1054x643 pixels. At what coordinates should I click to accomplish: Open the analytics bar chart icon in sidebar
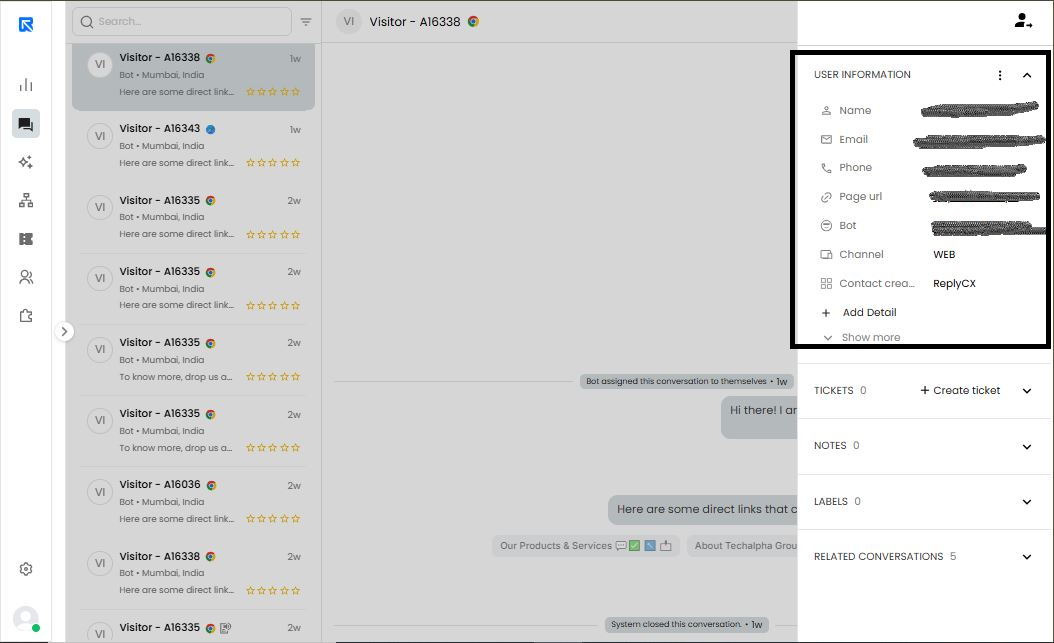point(26,85)
